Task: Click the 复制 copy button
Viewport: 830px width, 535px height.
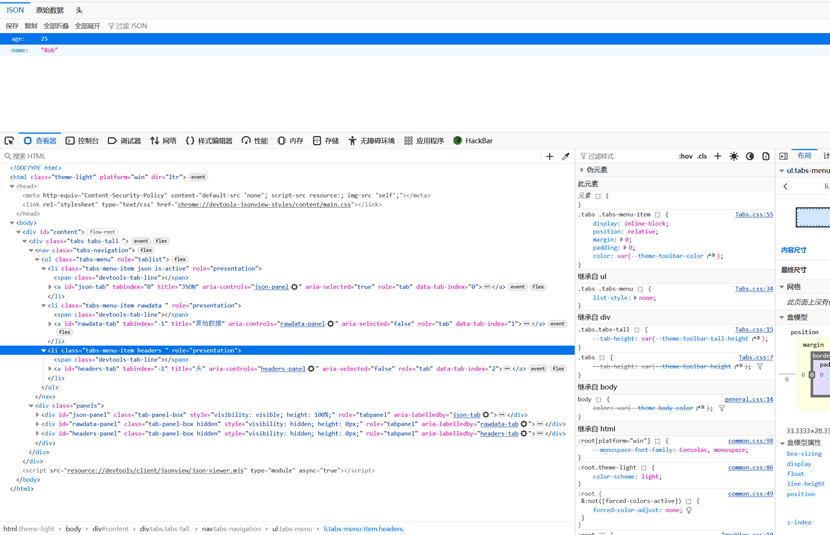Action: (x=31, y=26)
